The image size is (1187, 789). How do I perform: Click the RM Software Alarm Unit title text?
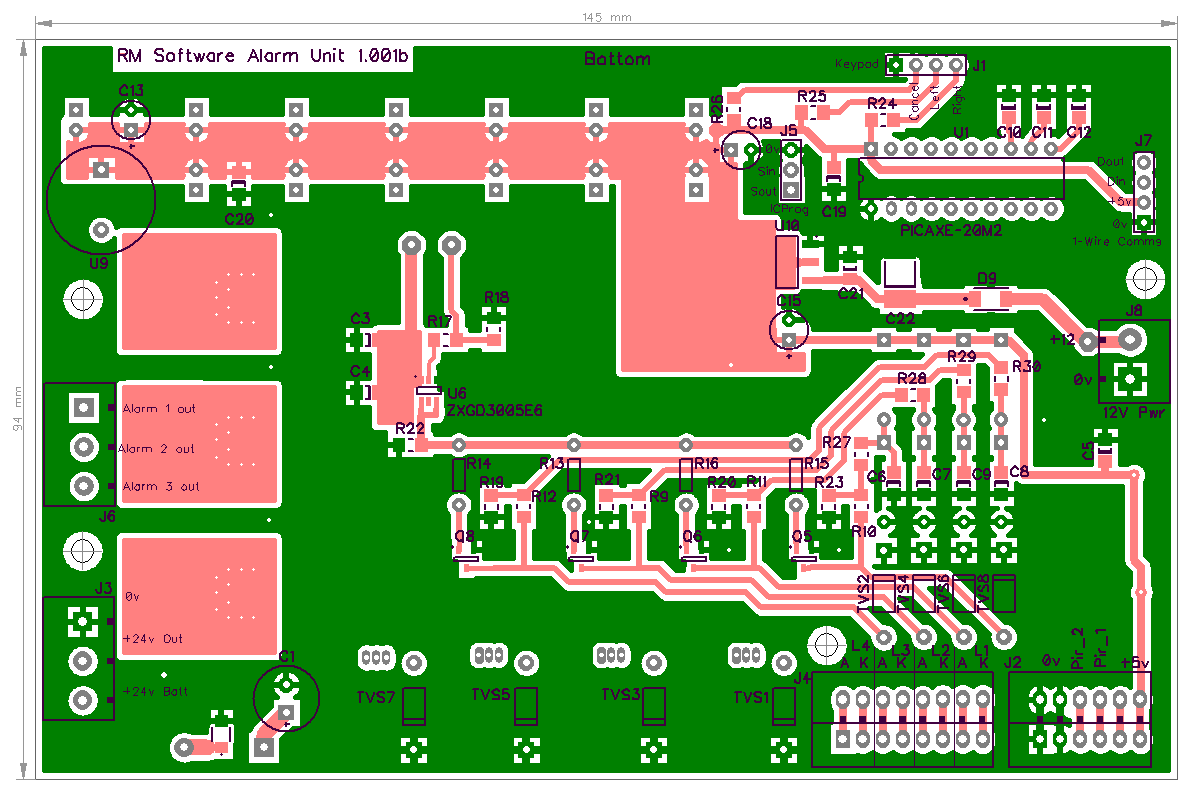pos(262,57)
